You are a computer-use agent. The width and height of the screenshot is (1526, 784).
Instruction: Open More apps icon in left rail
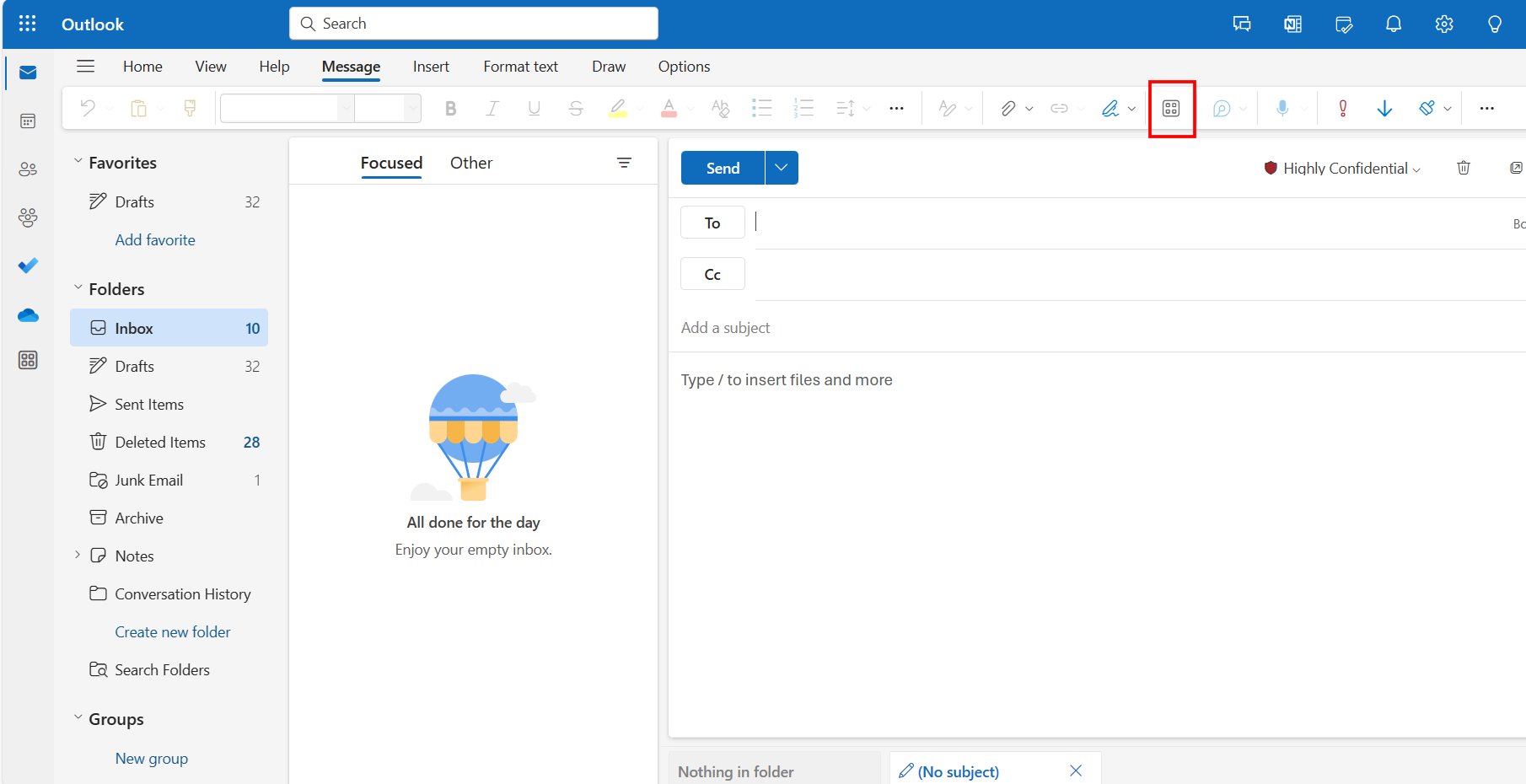[28, 361]
